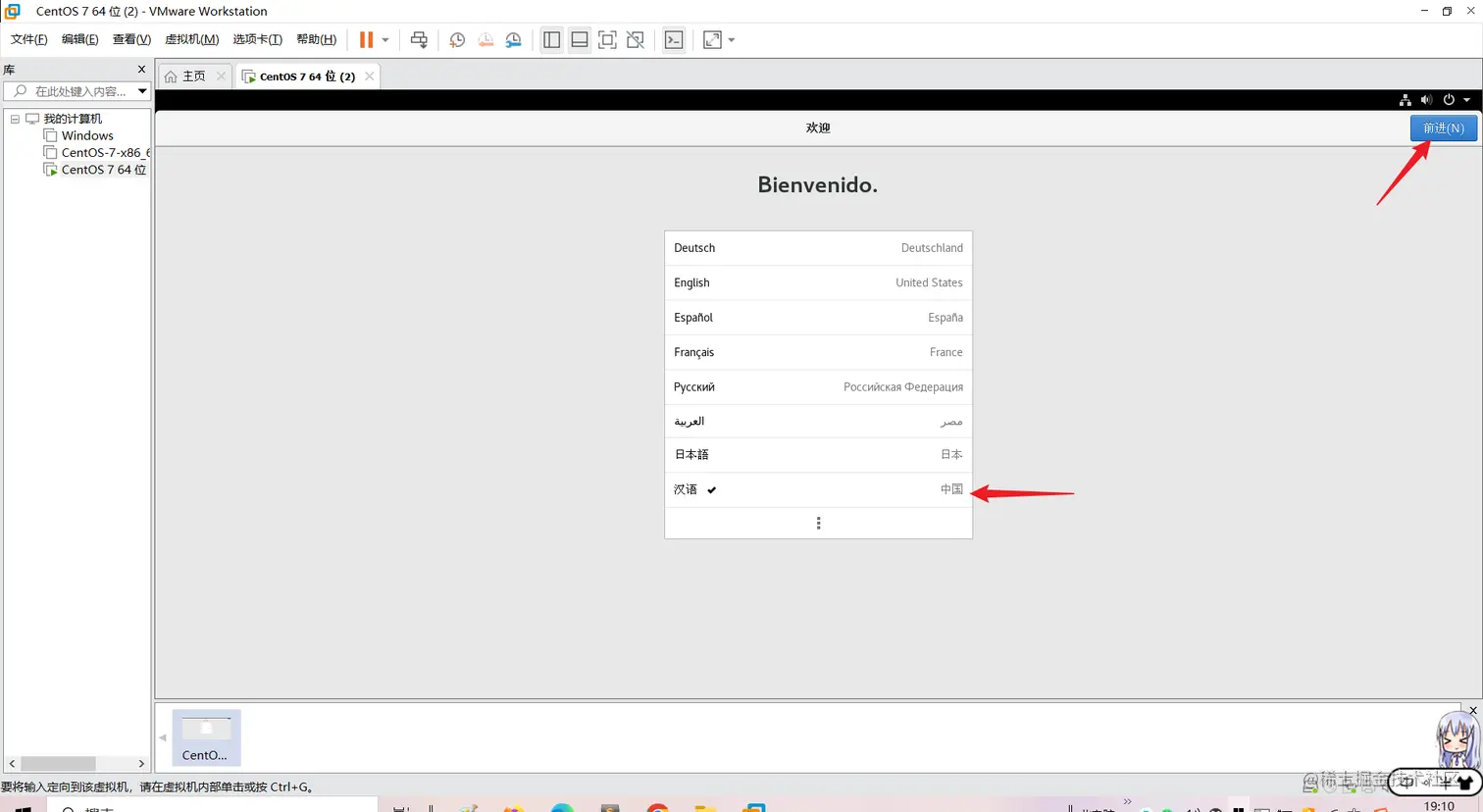Close the 主页 tab
This screenshot has width=1483, height=812.
221,76
